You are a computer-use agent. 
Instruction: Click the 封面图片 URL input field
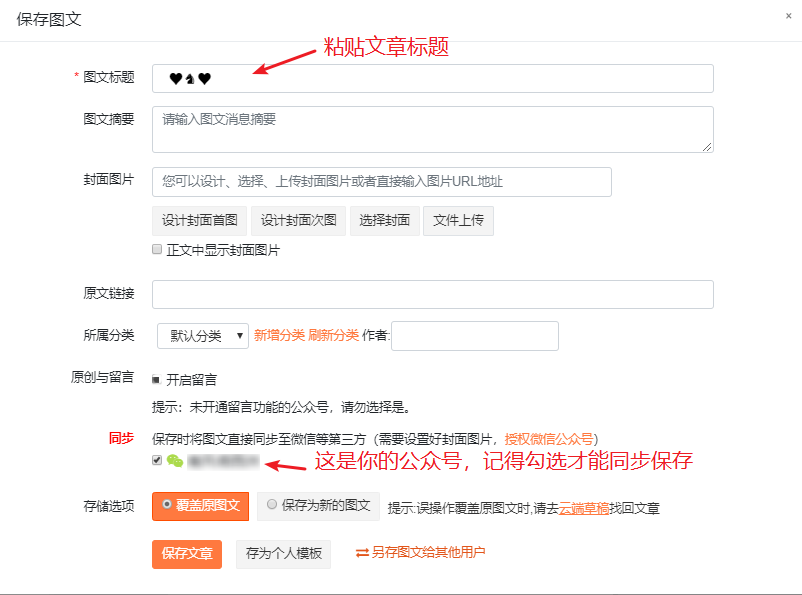[382, 182]
